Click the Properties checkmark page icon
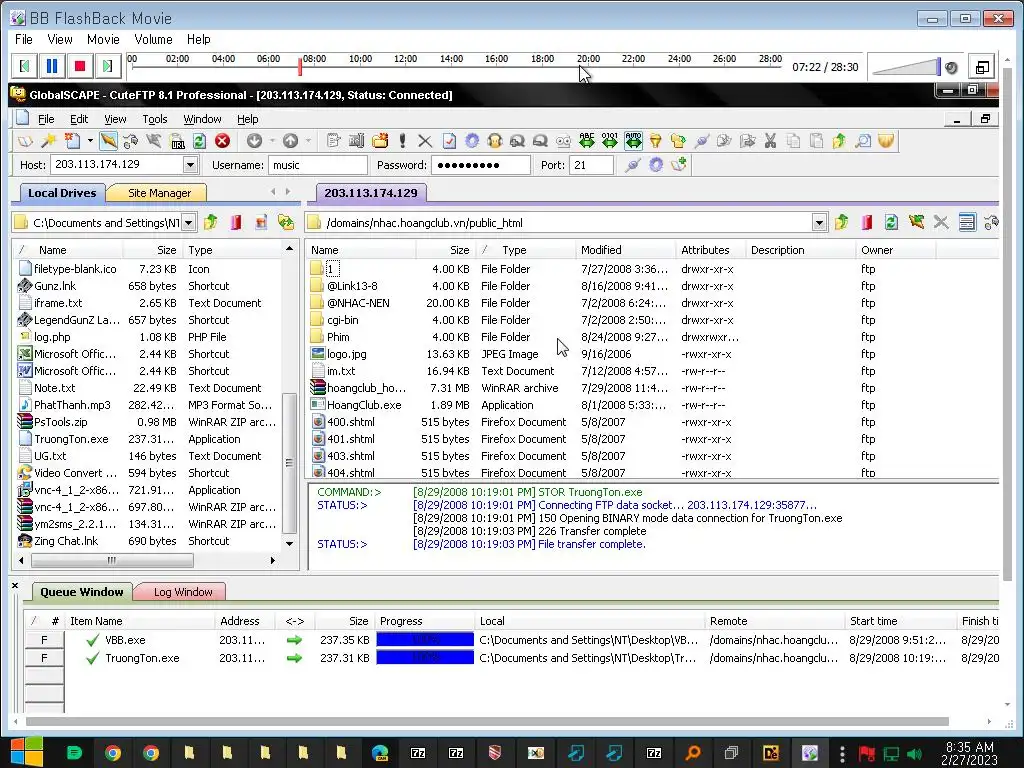 (449, 141)
